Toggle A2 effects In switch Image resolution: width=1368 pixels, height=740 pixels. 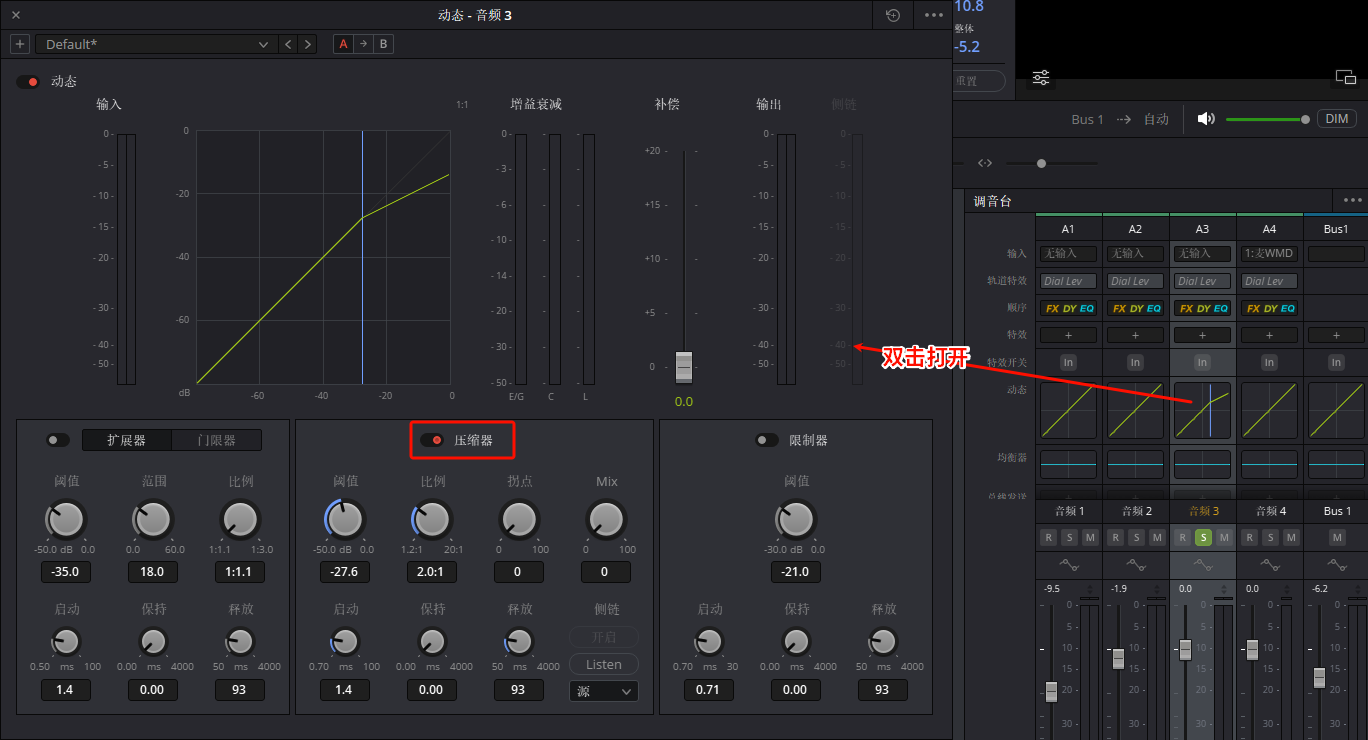pos(1135,362)
